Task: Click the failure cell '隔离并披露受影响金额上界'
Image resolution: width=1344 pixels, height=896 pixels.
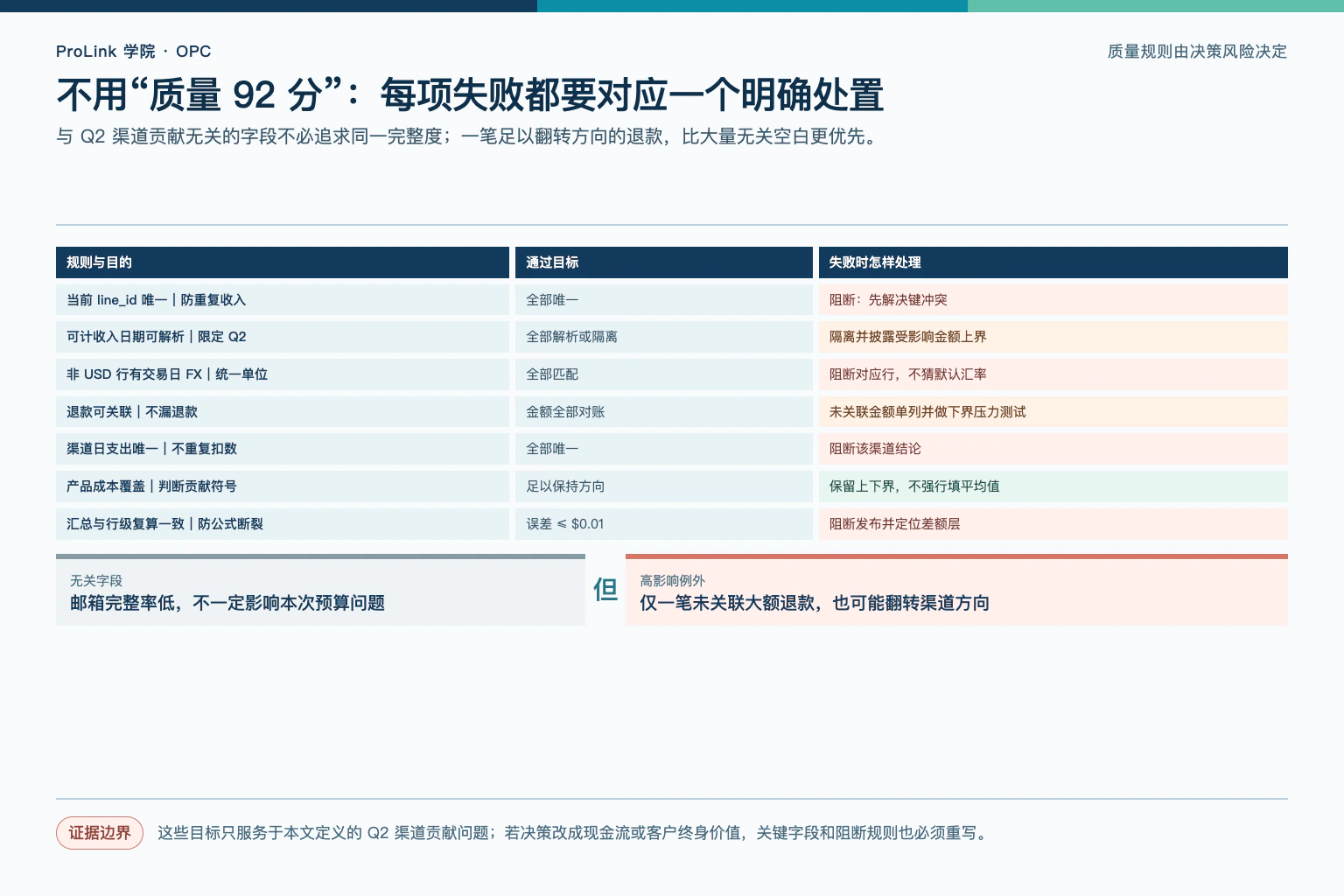Action: [1053, 337]
